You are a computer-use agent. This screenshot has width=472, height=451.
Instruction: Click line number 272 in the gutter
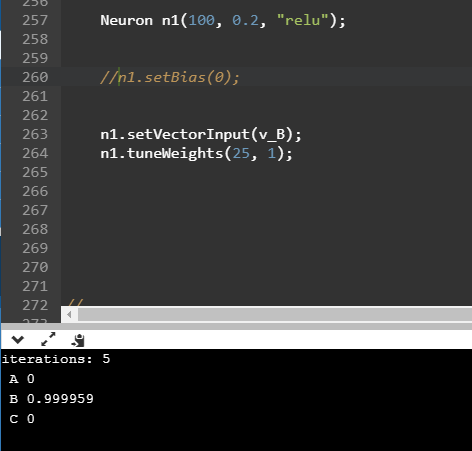(35, 306)
